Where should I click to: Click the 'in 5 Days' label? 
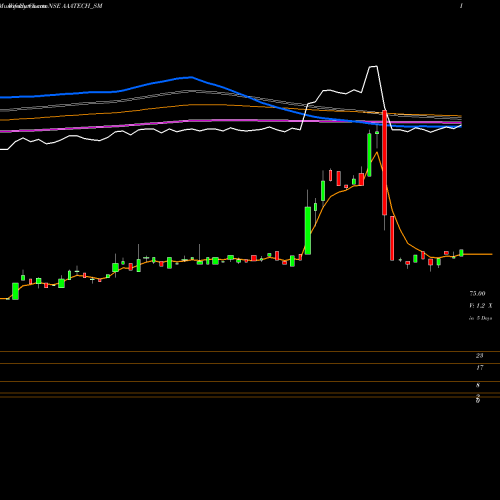[x=480, y=318]
